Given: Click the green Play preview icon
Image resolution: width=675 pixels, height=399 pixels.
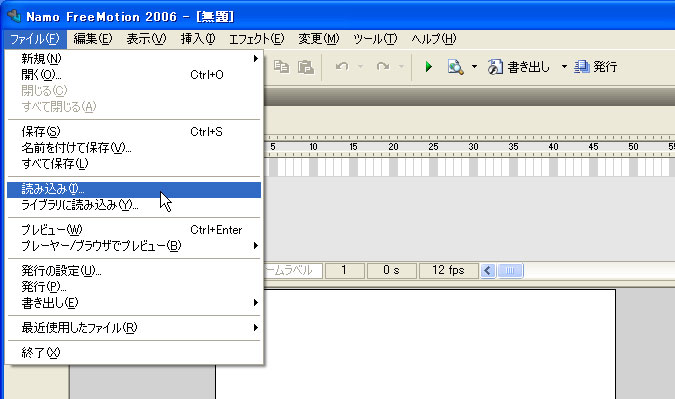Looking at the screenshot, I should [x=428, y=67].
